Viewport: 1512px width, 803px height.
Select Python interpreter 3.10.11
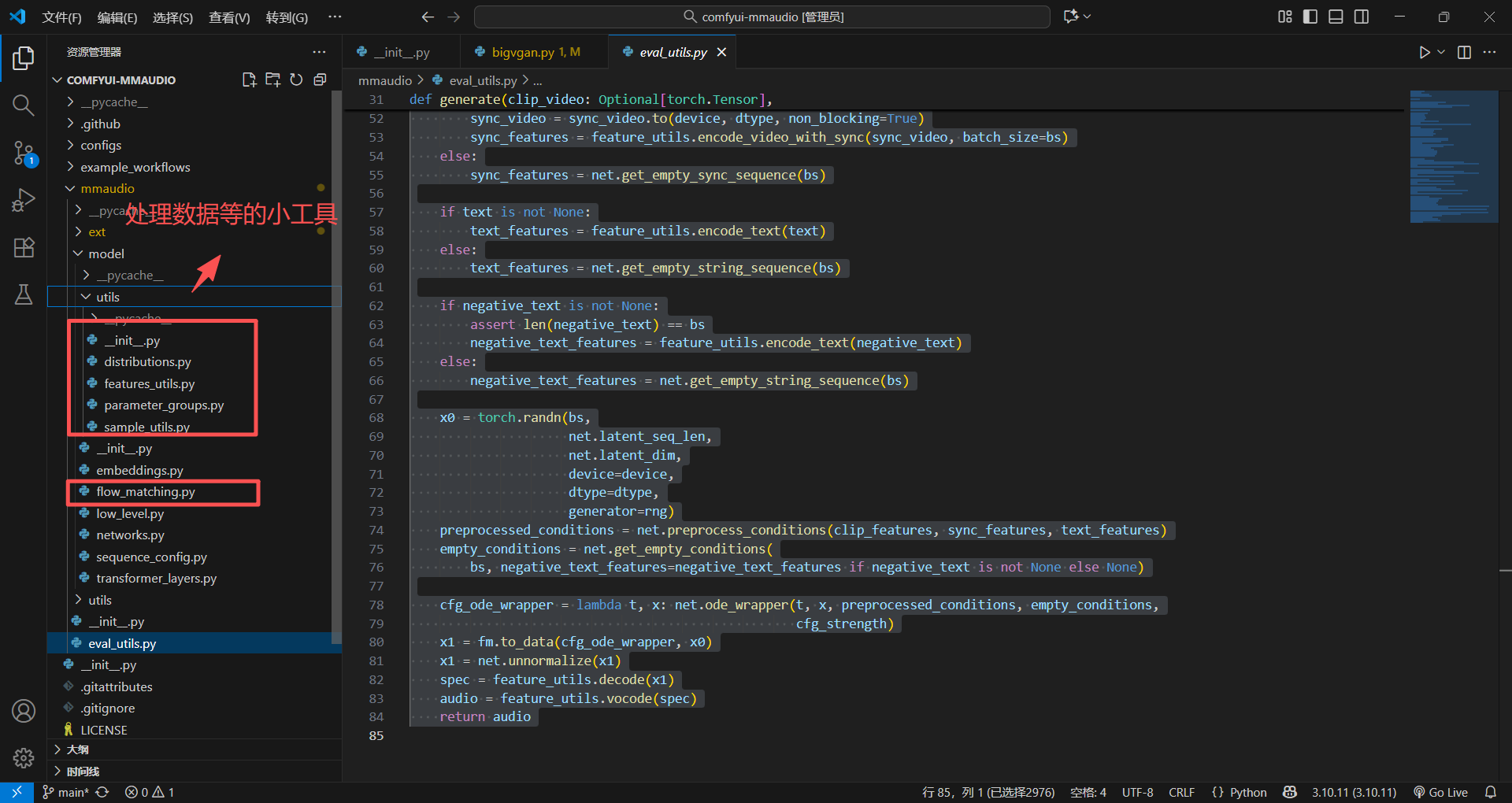coord(1354,792)
